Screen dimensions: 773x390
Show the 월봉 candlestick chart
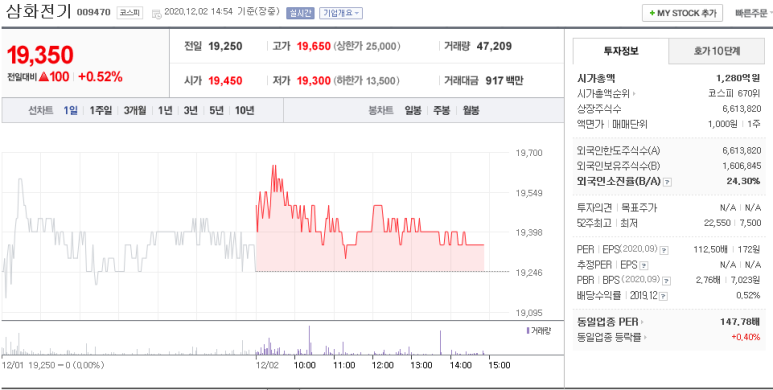coord(470,110)
